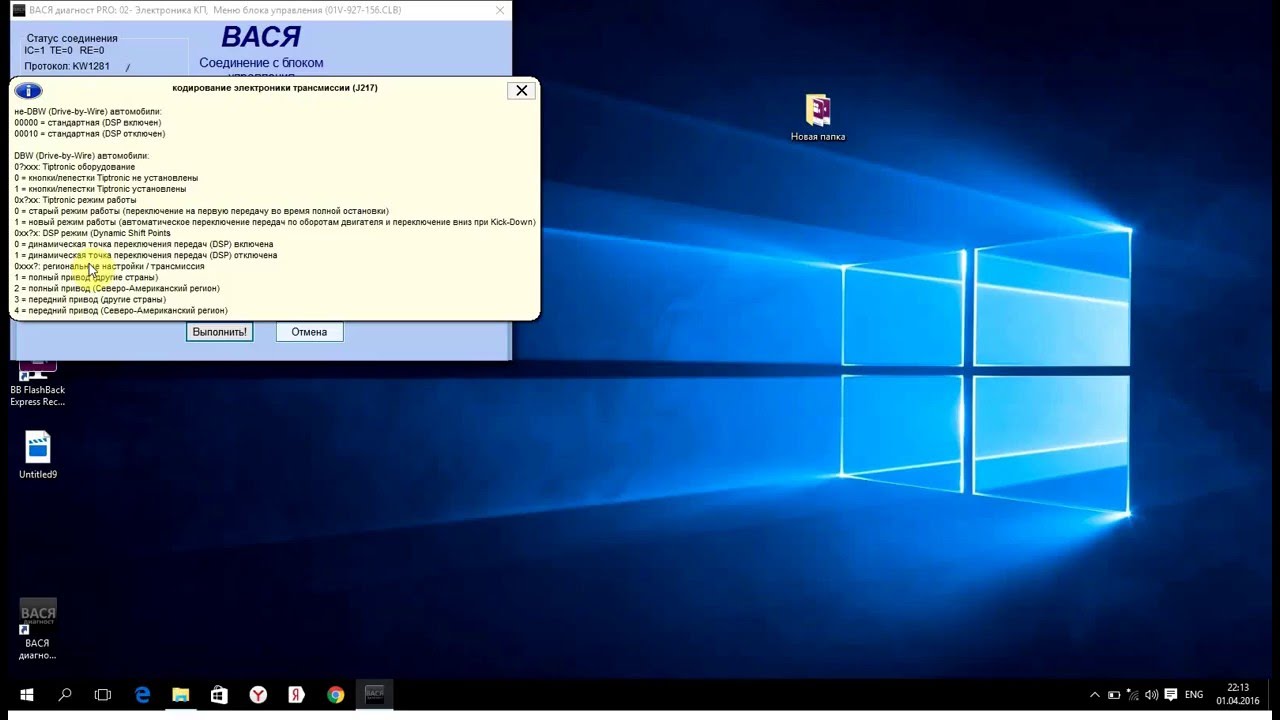Click the line '0xx?x: DSP режим (Dynamic Shift Points'
The height and width of the screenshot is (720, 1280).
point(92,233)
